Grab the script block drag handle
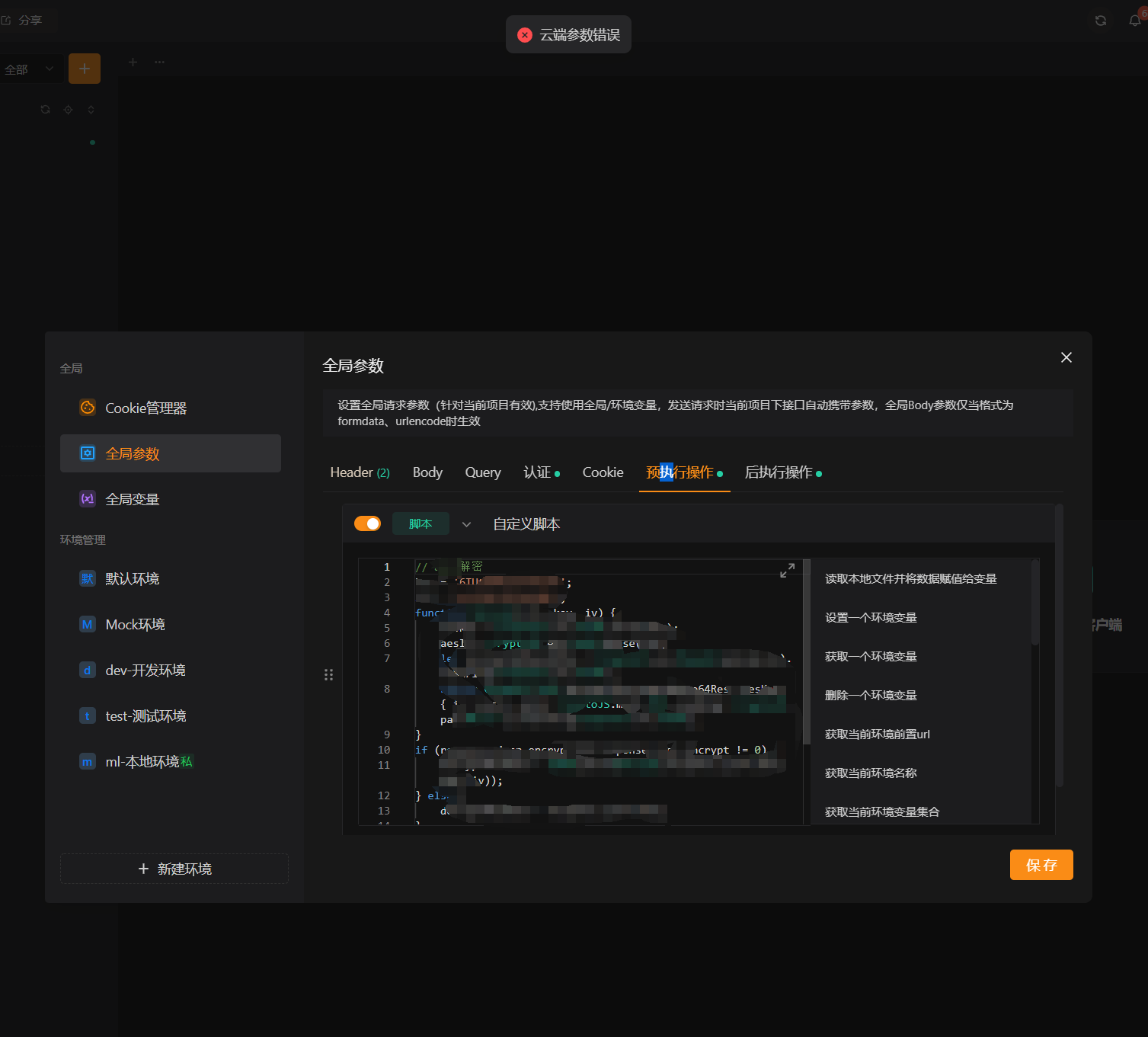This screenshot has width=1148, height=1037. [328, 674]
